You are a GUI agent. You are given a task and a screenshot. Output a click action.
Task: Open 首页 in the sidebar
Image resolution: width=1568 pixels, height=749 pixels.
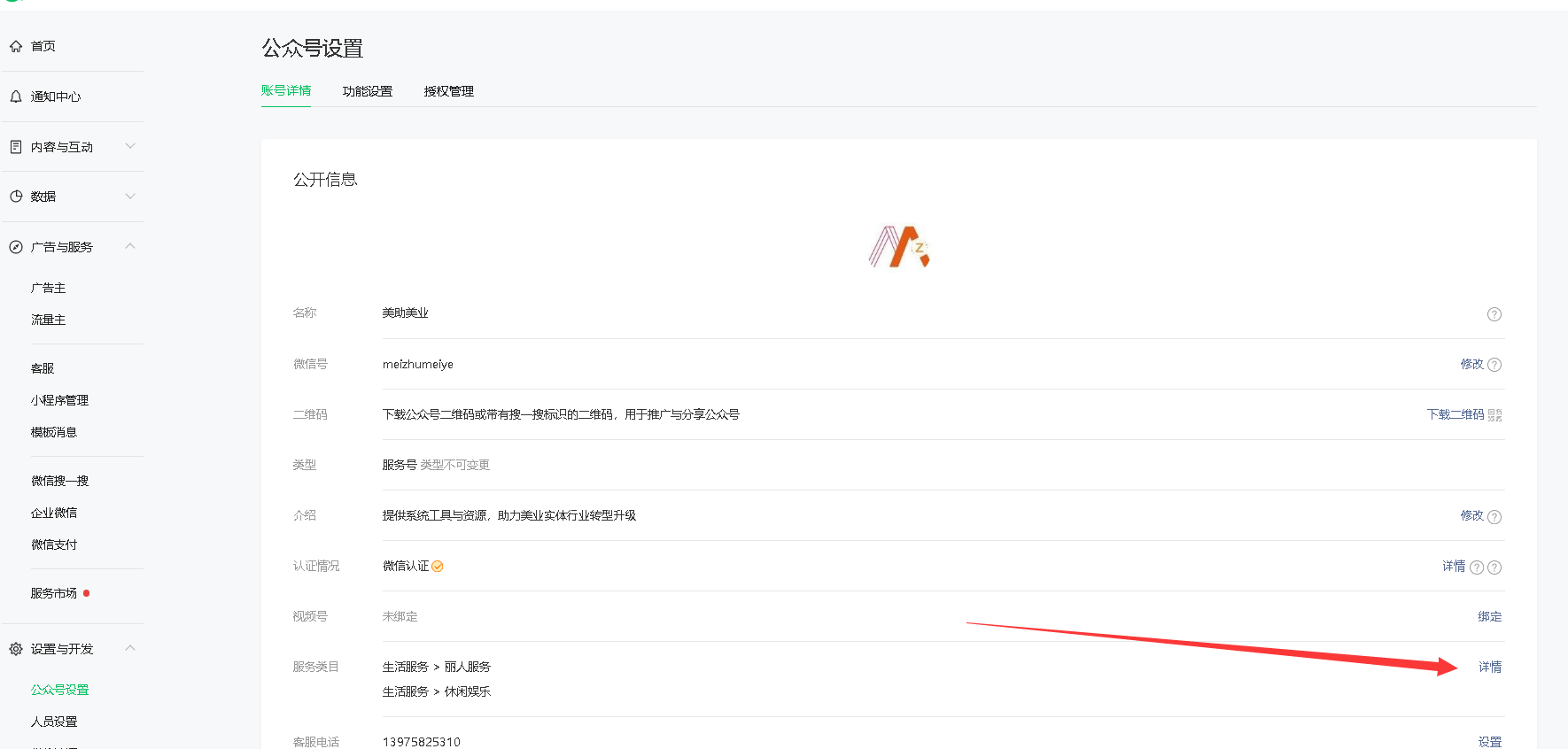[43, 46]
